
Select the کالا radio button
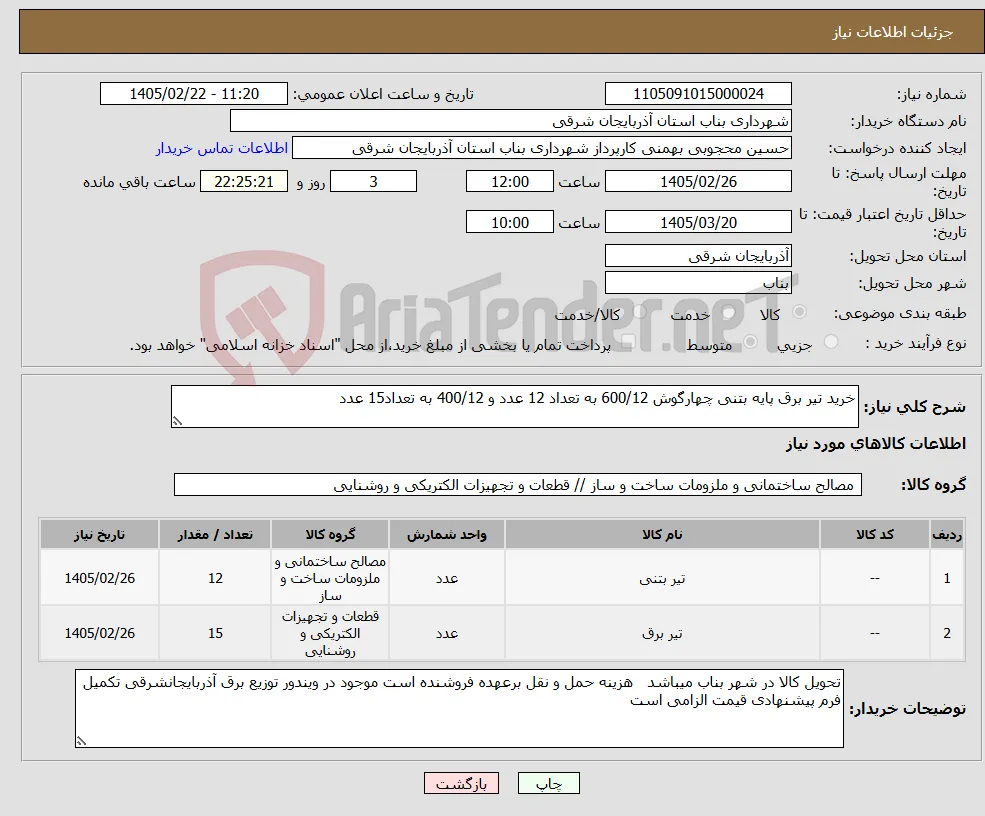[x=800, y=312]
